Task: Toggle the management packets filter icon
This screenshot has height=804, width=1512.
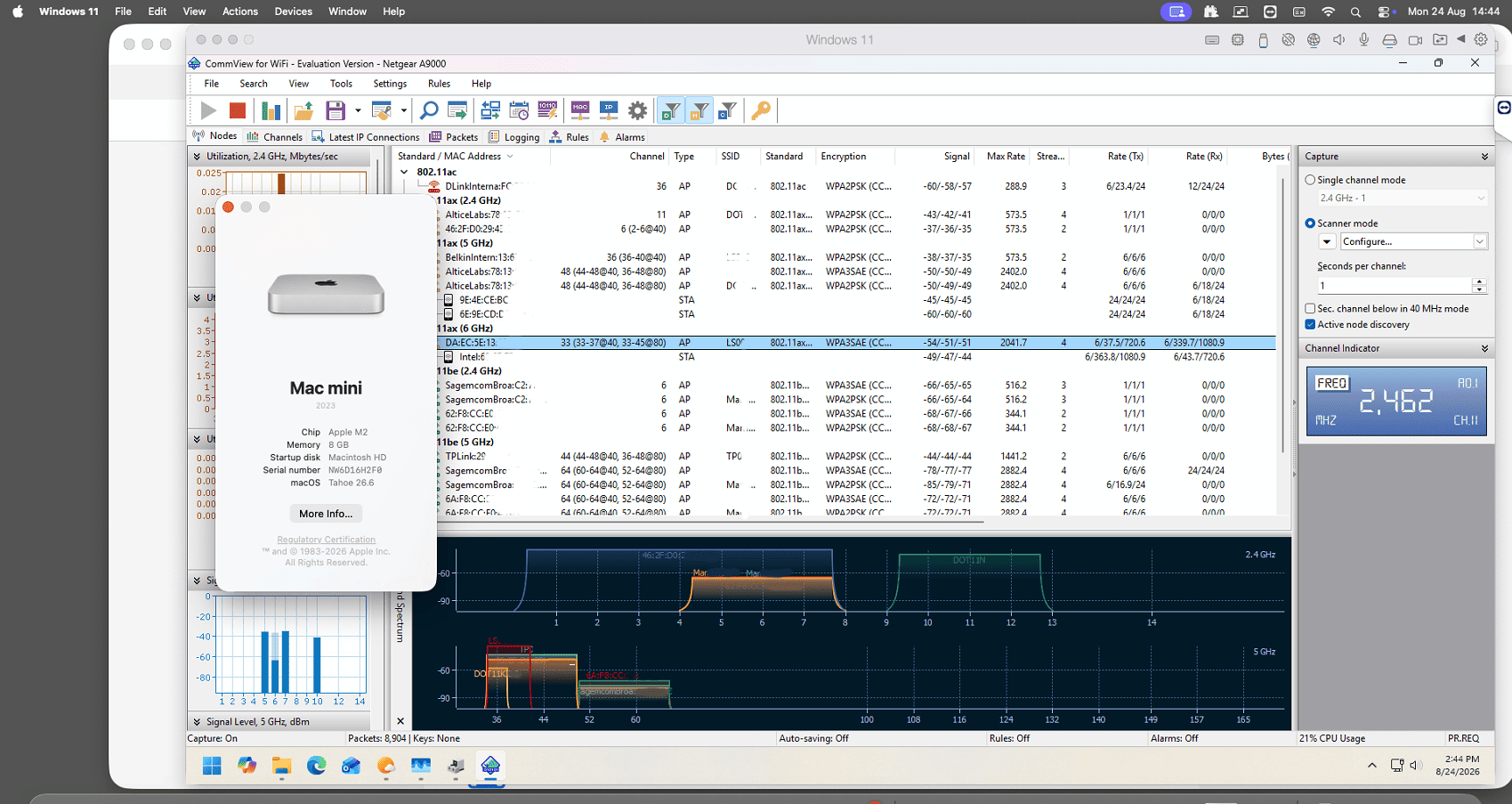Action: coord(699,110)
